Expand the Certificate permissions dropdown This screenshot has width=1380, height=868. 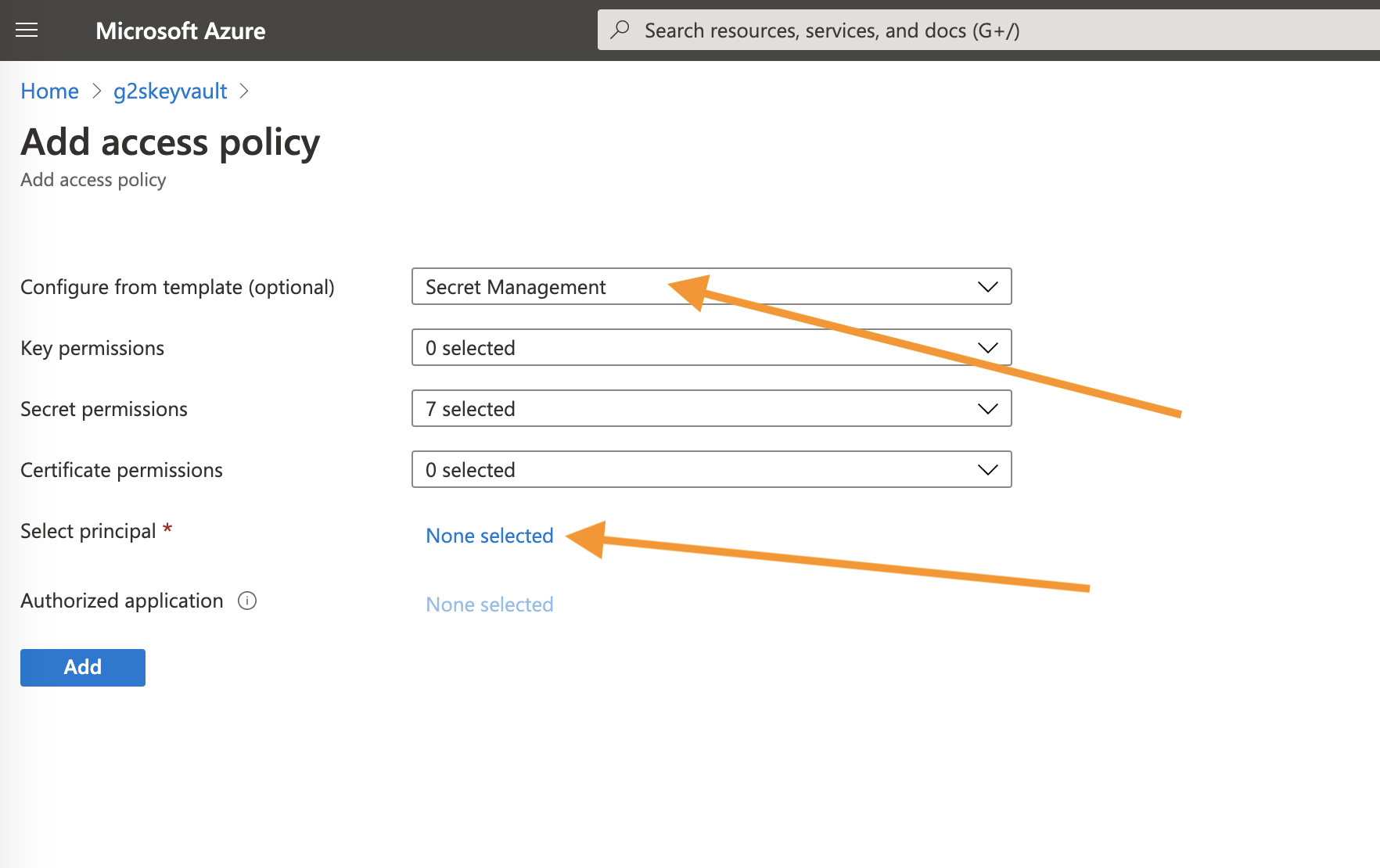click(x=712, y=469)
